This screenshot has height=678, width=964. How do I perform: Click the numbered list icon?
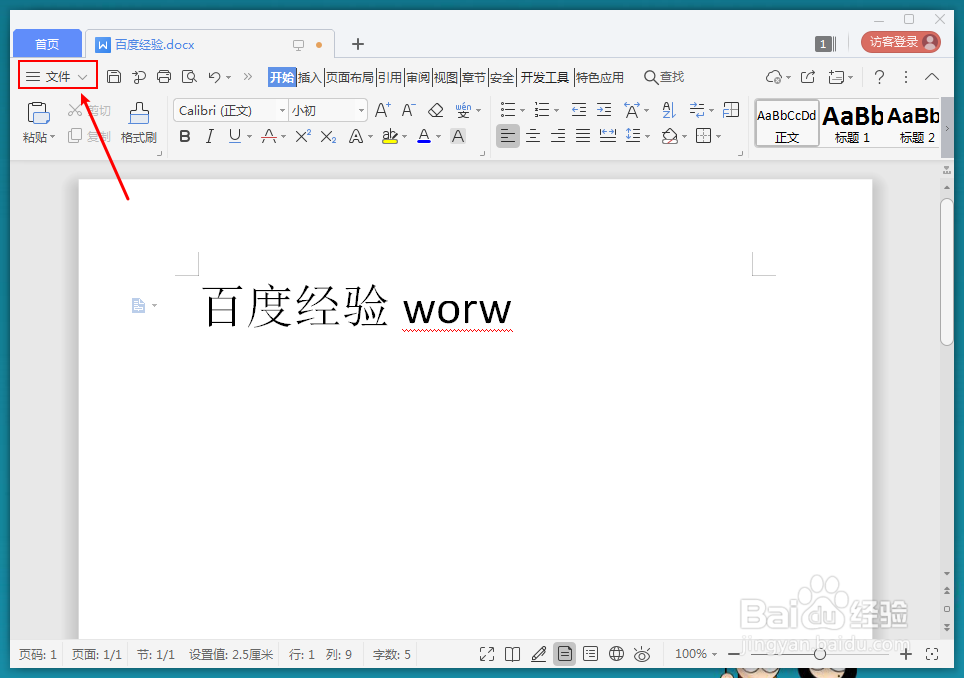[x=542, y=110]
